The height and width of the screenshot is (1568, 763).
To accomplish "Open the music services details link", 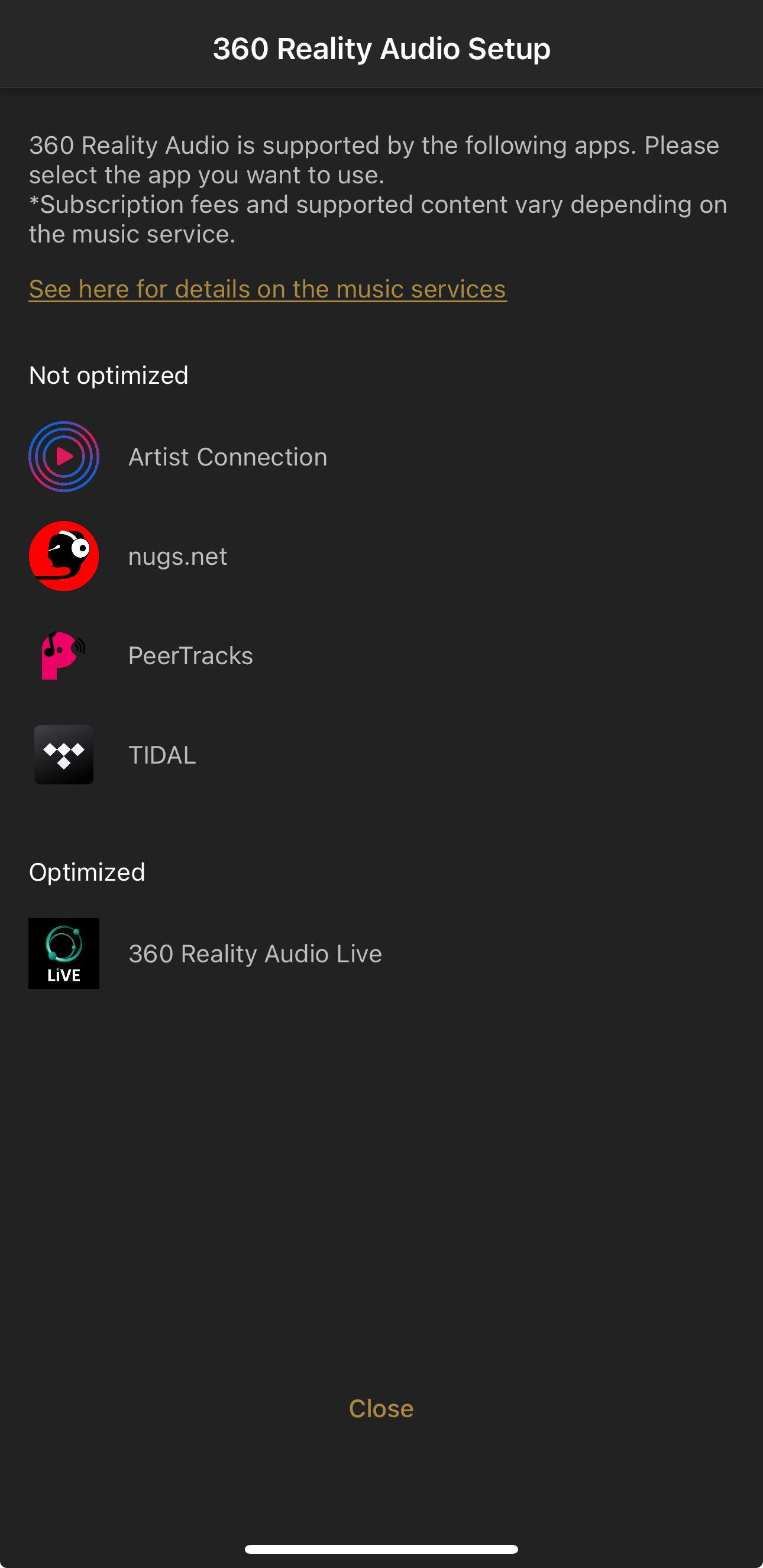I will (268, 289).
